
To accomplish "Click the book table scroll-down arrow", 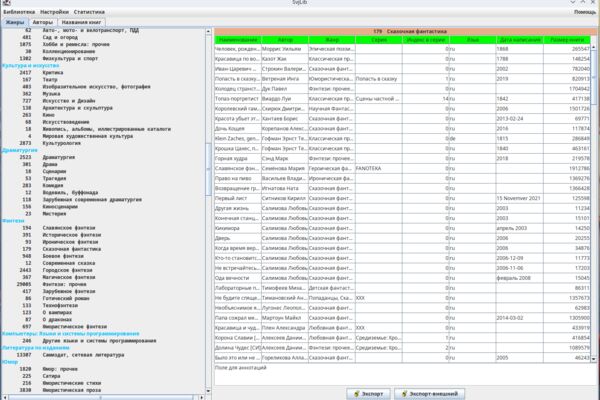I will [x=593, y=359].
